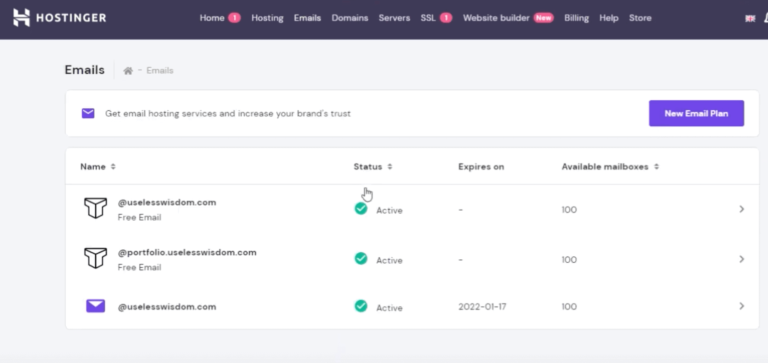Open the Home menu item
The image size is (768, 363).
point(212,18)
